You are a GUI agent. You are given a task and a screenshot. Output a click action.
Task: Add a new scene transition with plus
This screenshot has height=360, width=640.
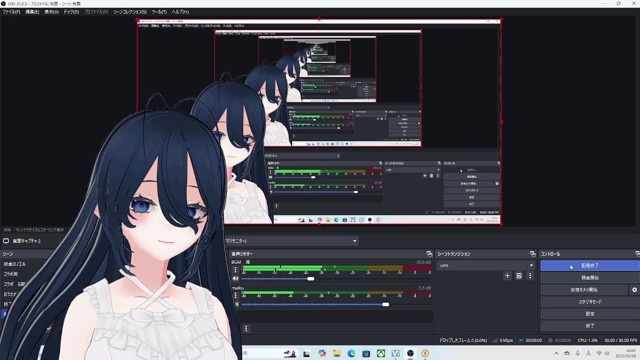(507, 276)
